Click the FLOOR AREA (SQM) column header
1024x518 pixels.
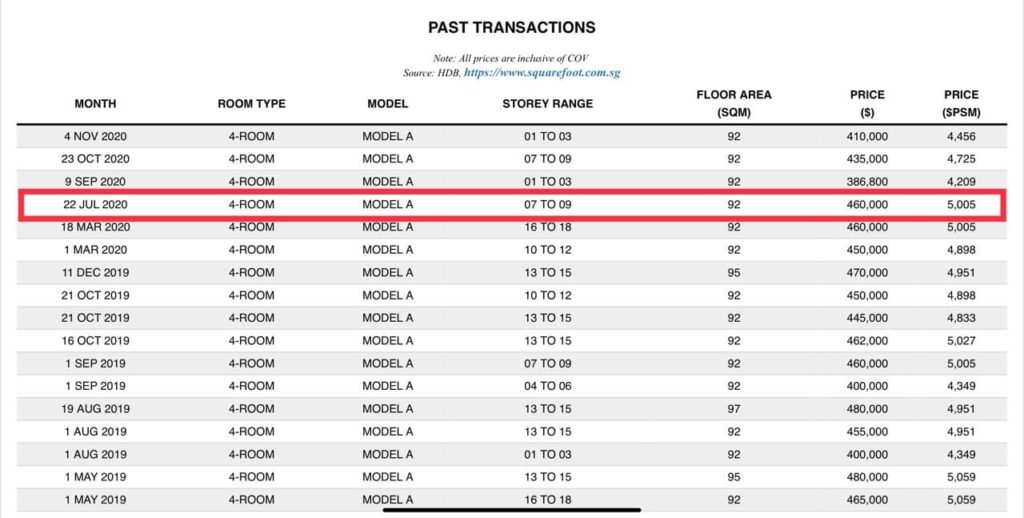coord(734,104)
